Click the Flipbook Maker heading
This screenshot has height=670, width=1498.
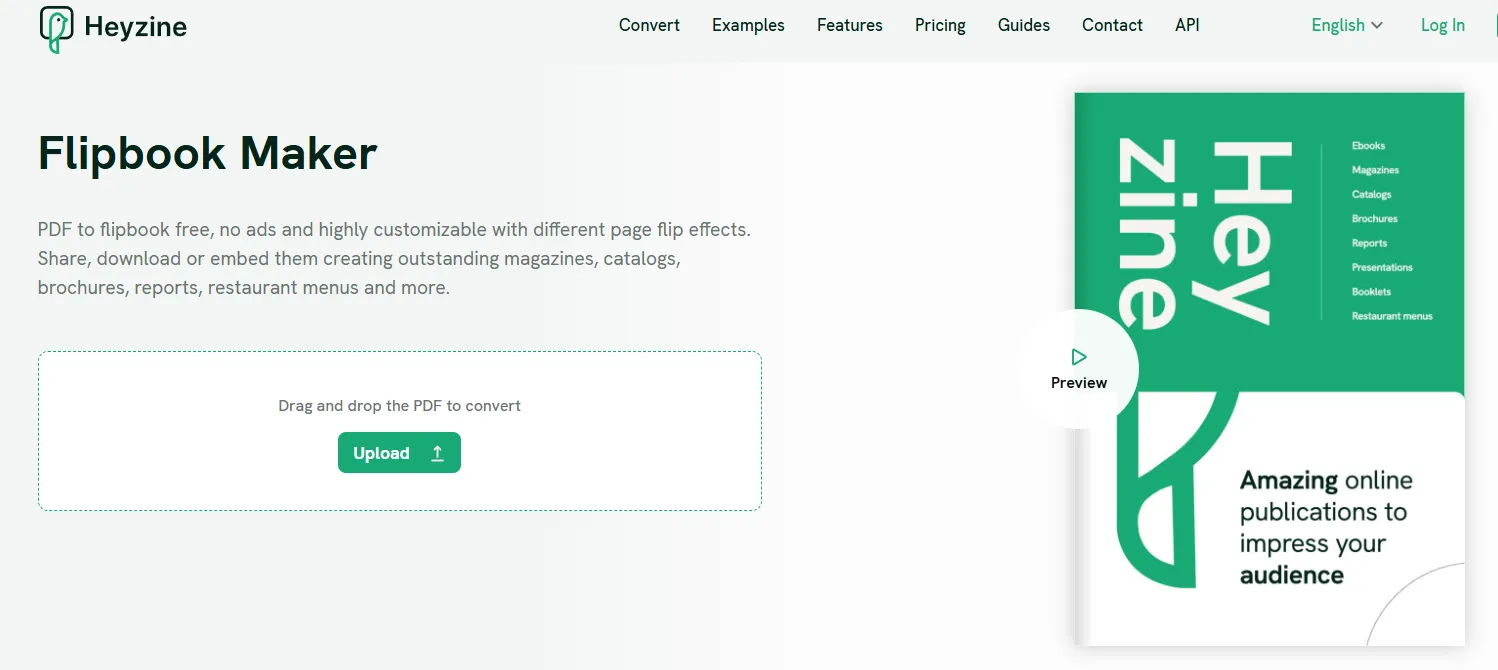207,153
